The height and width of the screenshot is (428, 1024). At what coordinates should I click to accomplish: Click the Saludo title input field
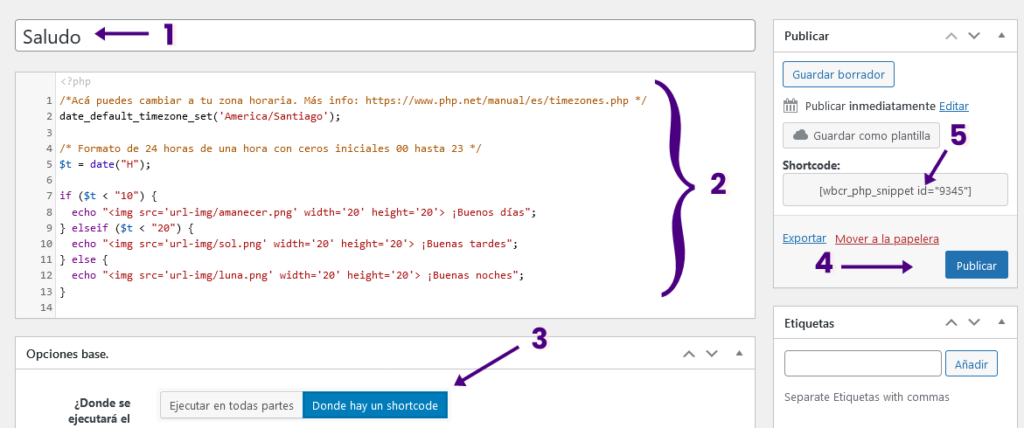coord(385,35)
